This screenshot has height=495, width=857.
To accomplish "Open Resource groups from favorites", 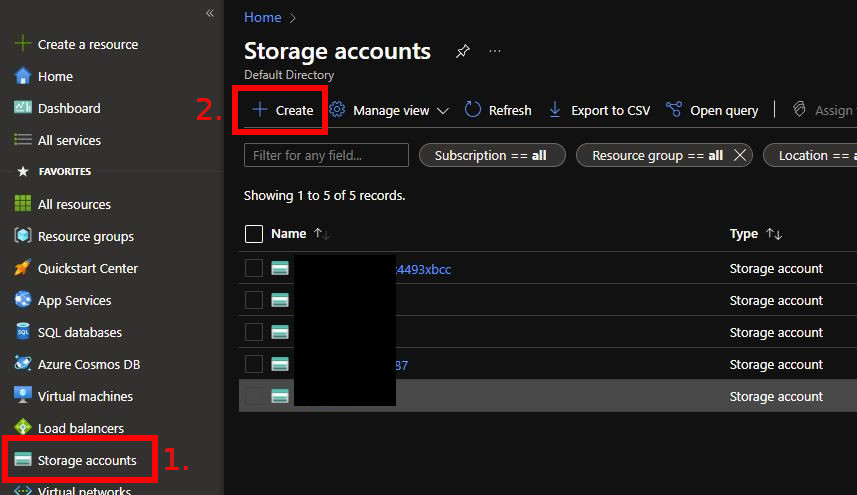I will click(x=86, y=237).
